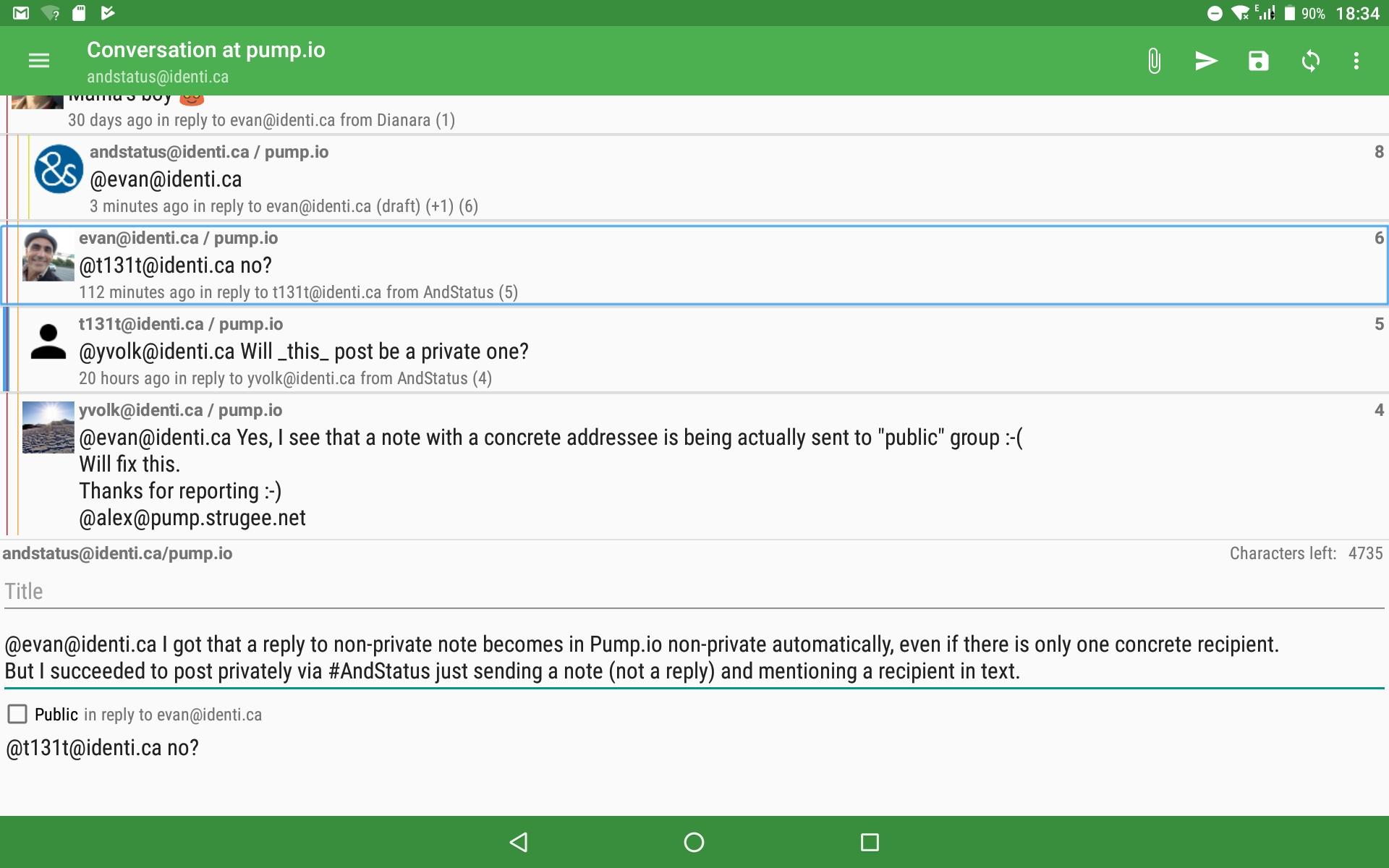Tap the Gmail notification icon
The width and height of the screenshot is (1389, 868).
(x=21, y=12)
